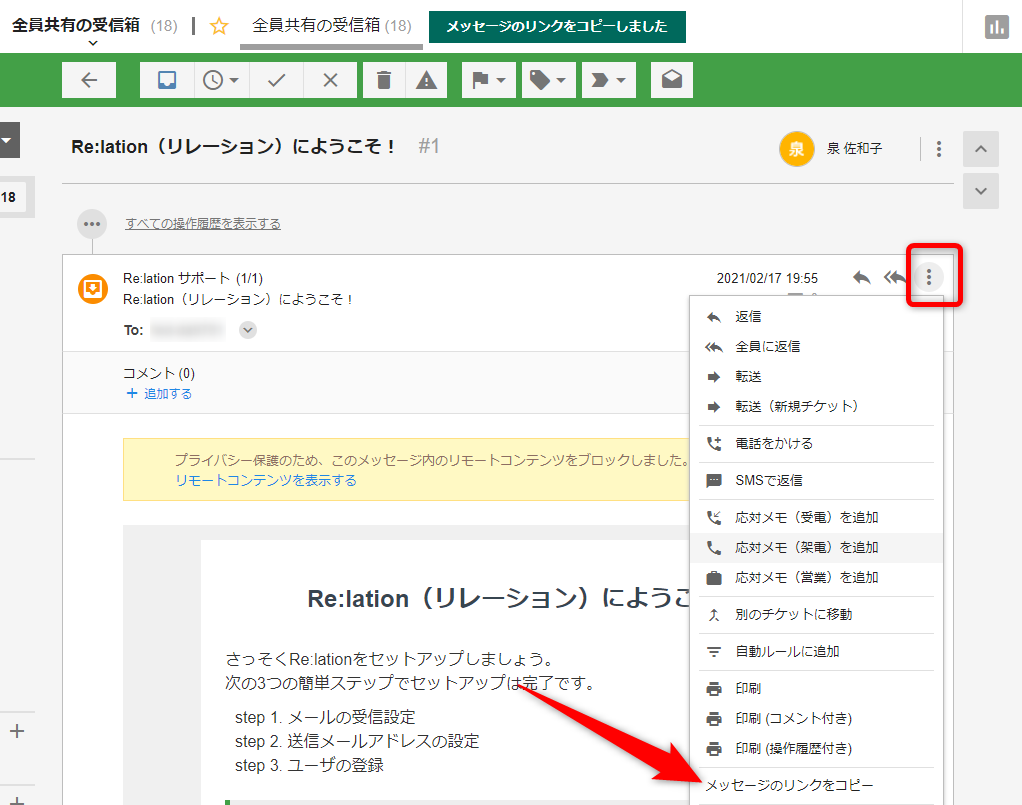Click 印刷 plain print menu item
Screen dimensions: 1022x805
point(816,688)
